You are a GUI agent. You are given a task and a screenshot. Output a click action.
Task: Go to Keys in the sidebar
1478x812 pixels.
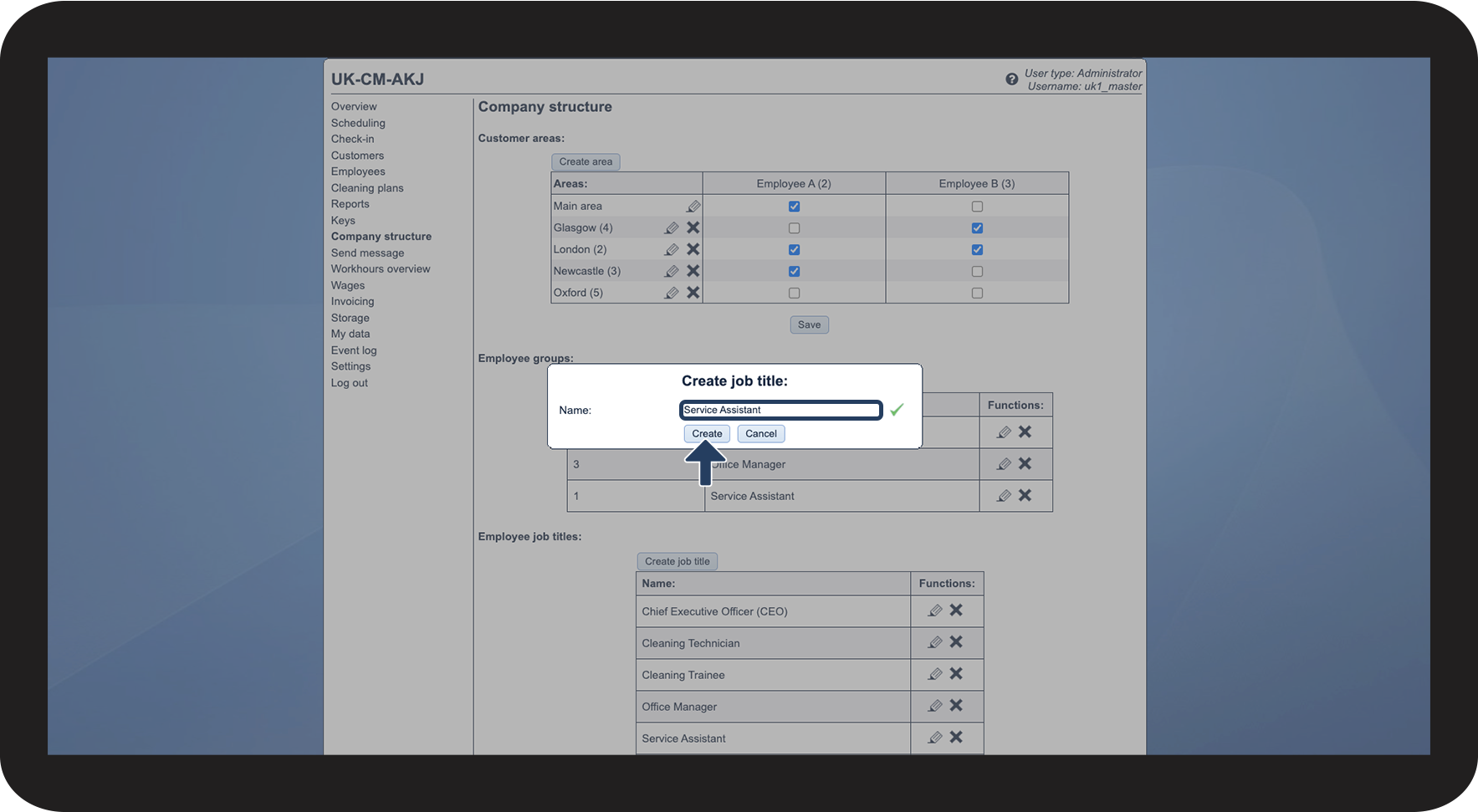[343, 221]
